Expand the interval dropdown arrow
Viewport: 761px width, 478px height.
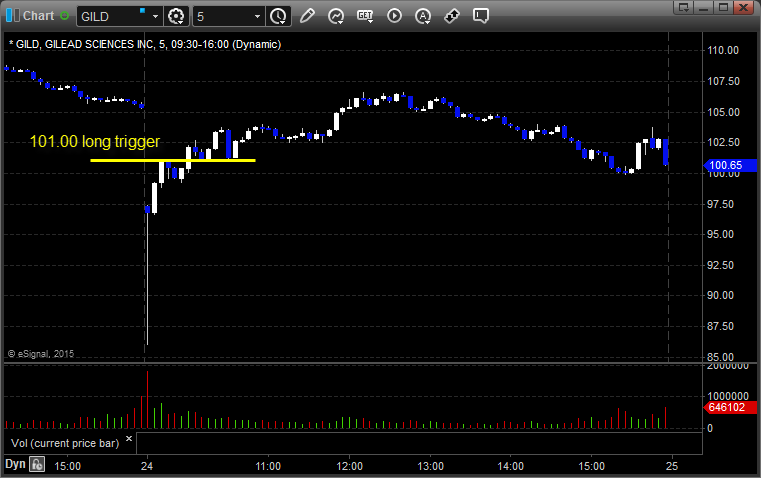(x=258, y=16)
